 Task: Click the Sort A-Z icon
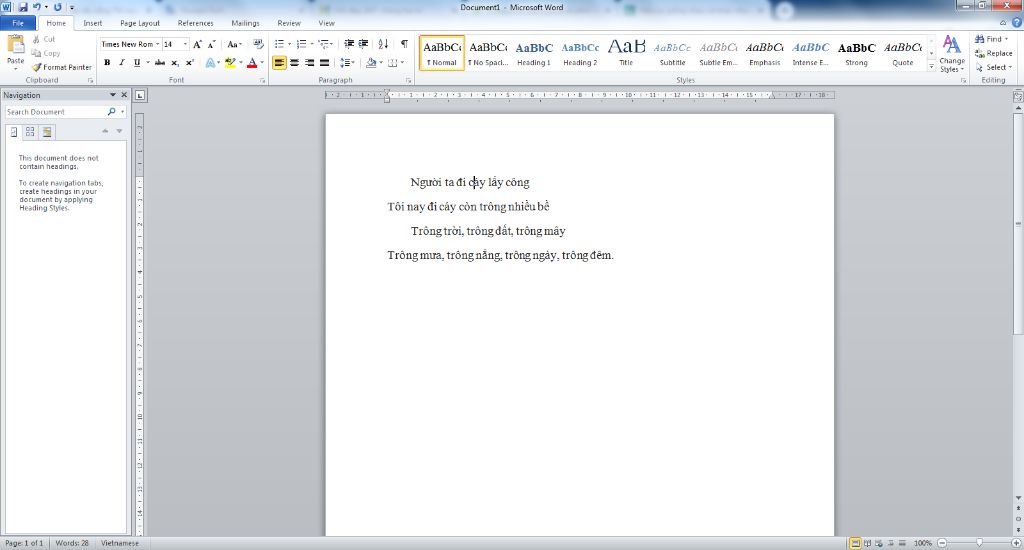tap(383, 44)
